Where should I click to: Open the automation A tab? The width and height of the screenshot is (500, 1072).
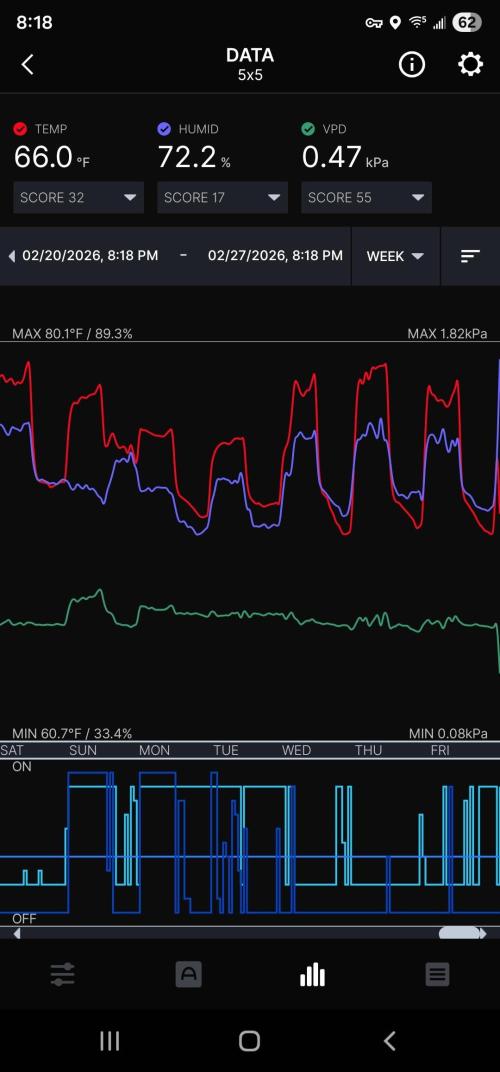click(188, 974)
